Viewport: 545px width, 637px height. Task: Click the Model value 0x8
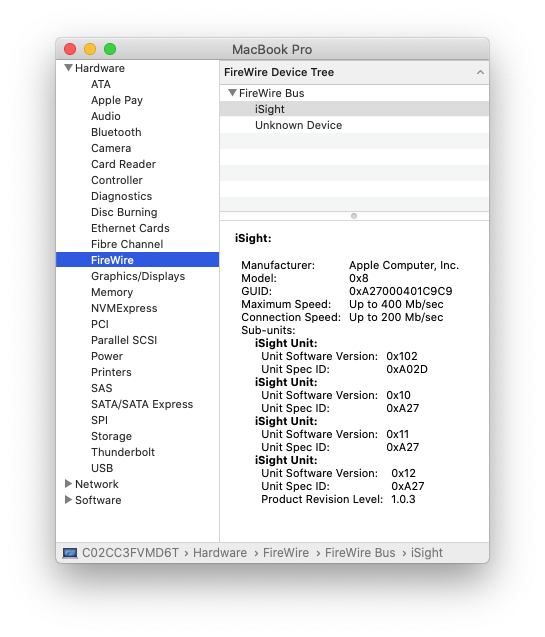(x=359, y=278)
